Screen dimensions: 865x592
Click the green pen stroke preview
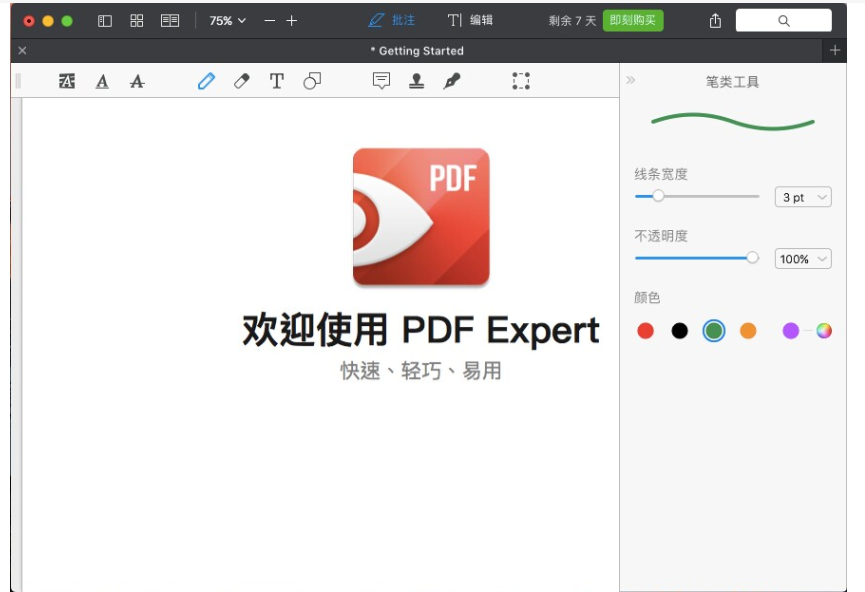tap(733, 121)
